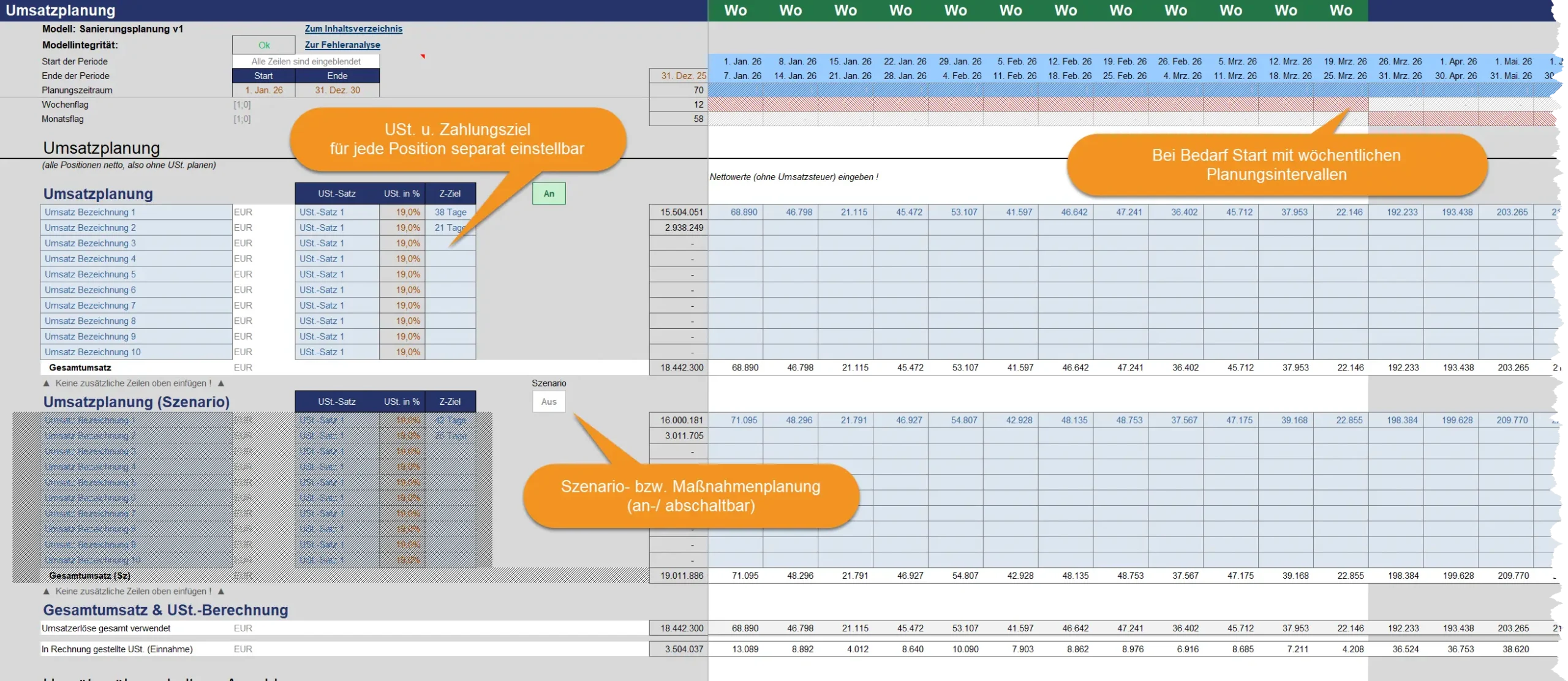Open the Zum Inhaltsverzeichnis link
This screenshot has height=681, width=1568.
[353, 29]
